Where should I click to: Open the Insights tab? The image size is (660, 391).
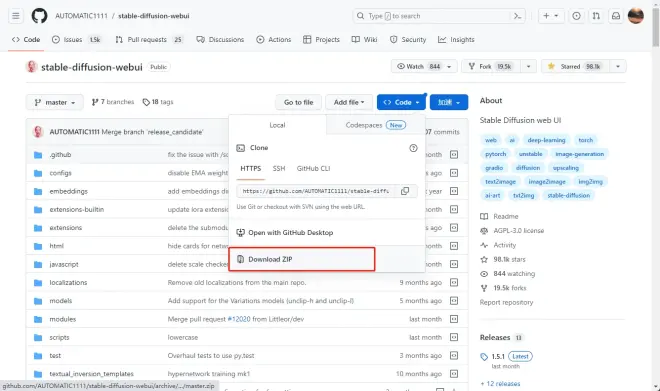tap(456, 40)
